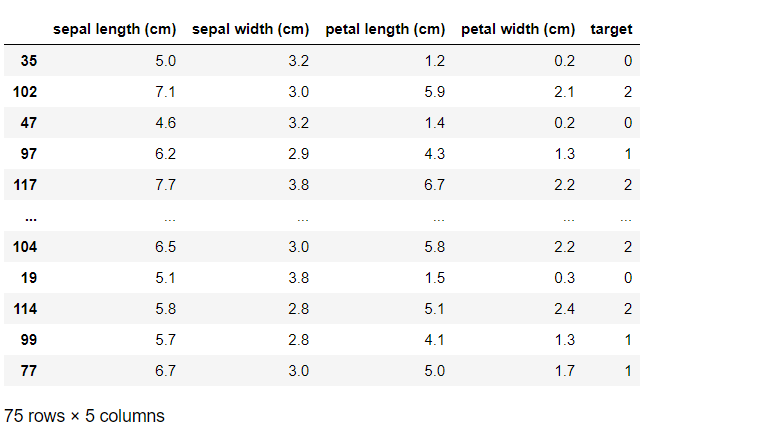
Task: Select row index 104
Action: (25, 246)
